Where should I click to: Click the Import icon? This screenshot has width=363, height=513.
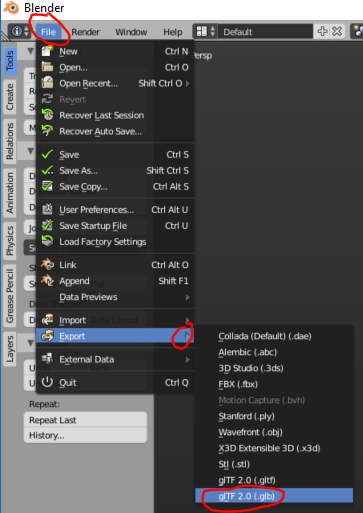click(47, 320)
